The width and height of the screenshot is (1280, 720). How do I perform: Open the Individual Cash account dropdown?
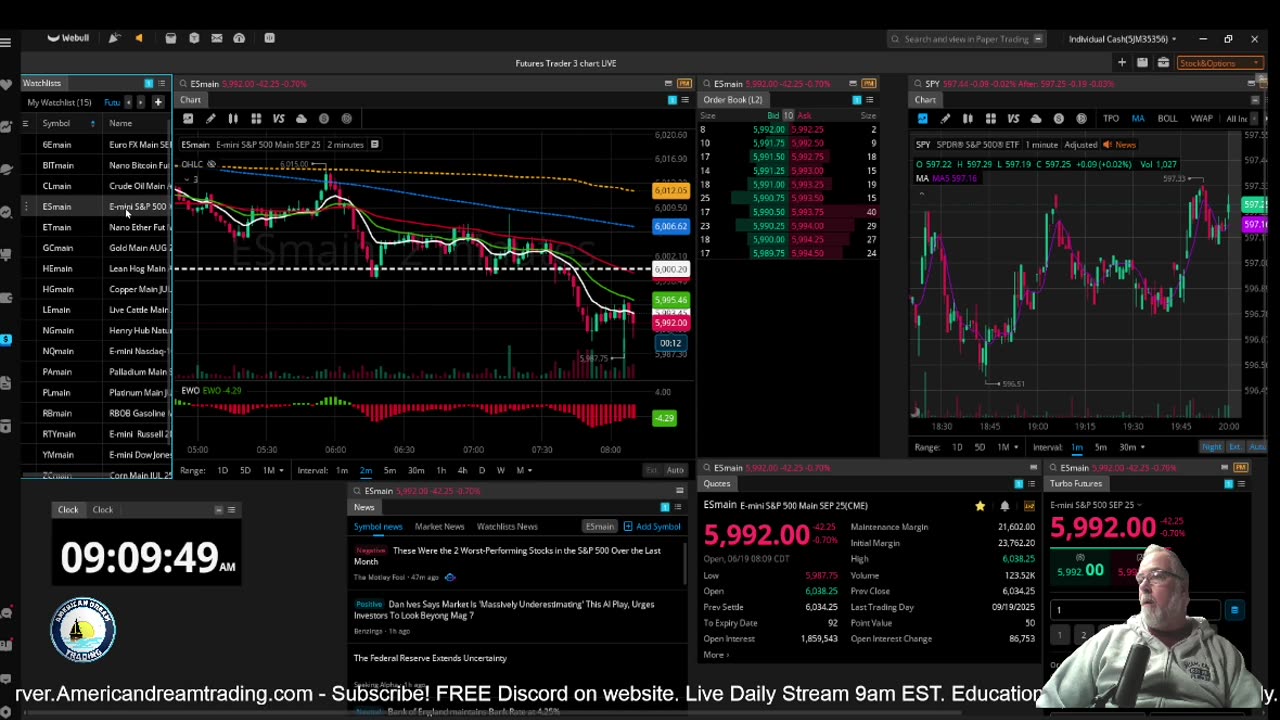pyautogui.click(x=1123, y=39)
